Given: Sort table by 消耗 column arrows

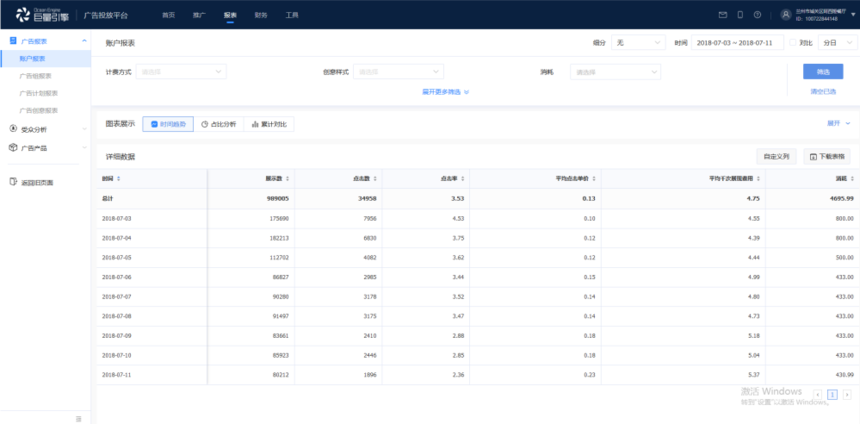Looking at the screenshot, I should pyautogui.click(x=851, y=179).
